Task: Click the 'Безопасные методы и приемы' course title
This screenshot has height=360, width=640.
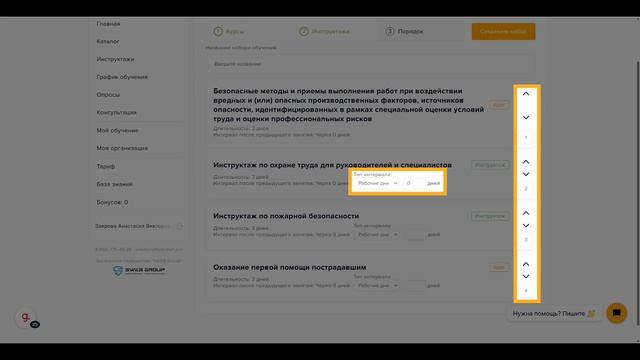Action: (x=349, y=105)
